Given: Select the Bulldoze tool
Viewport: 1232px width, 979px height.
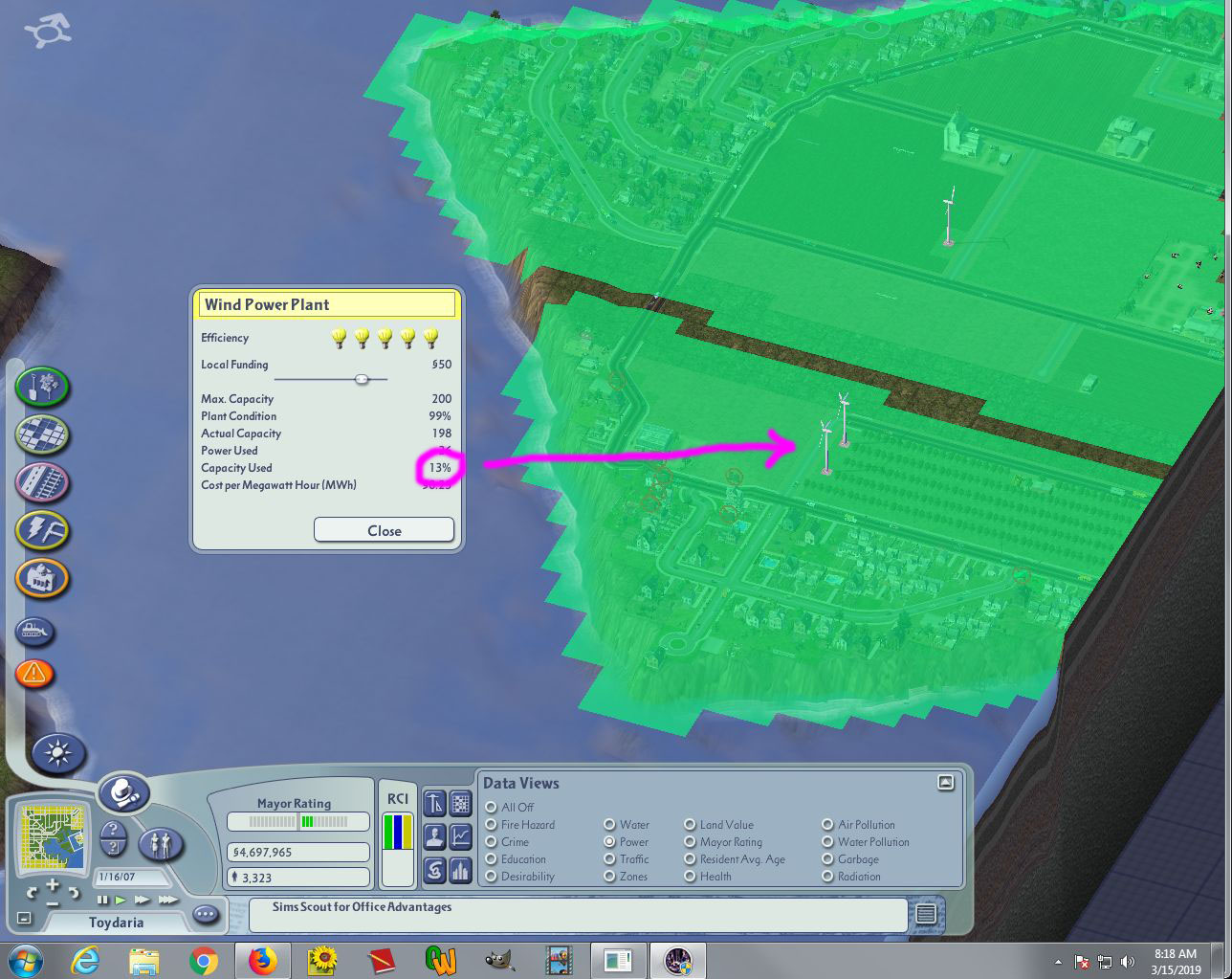Looking at the screenshot, I should pyautogui.click(x=34, y=632).
